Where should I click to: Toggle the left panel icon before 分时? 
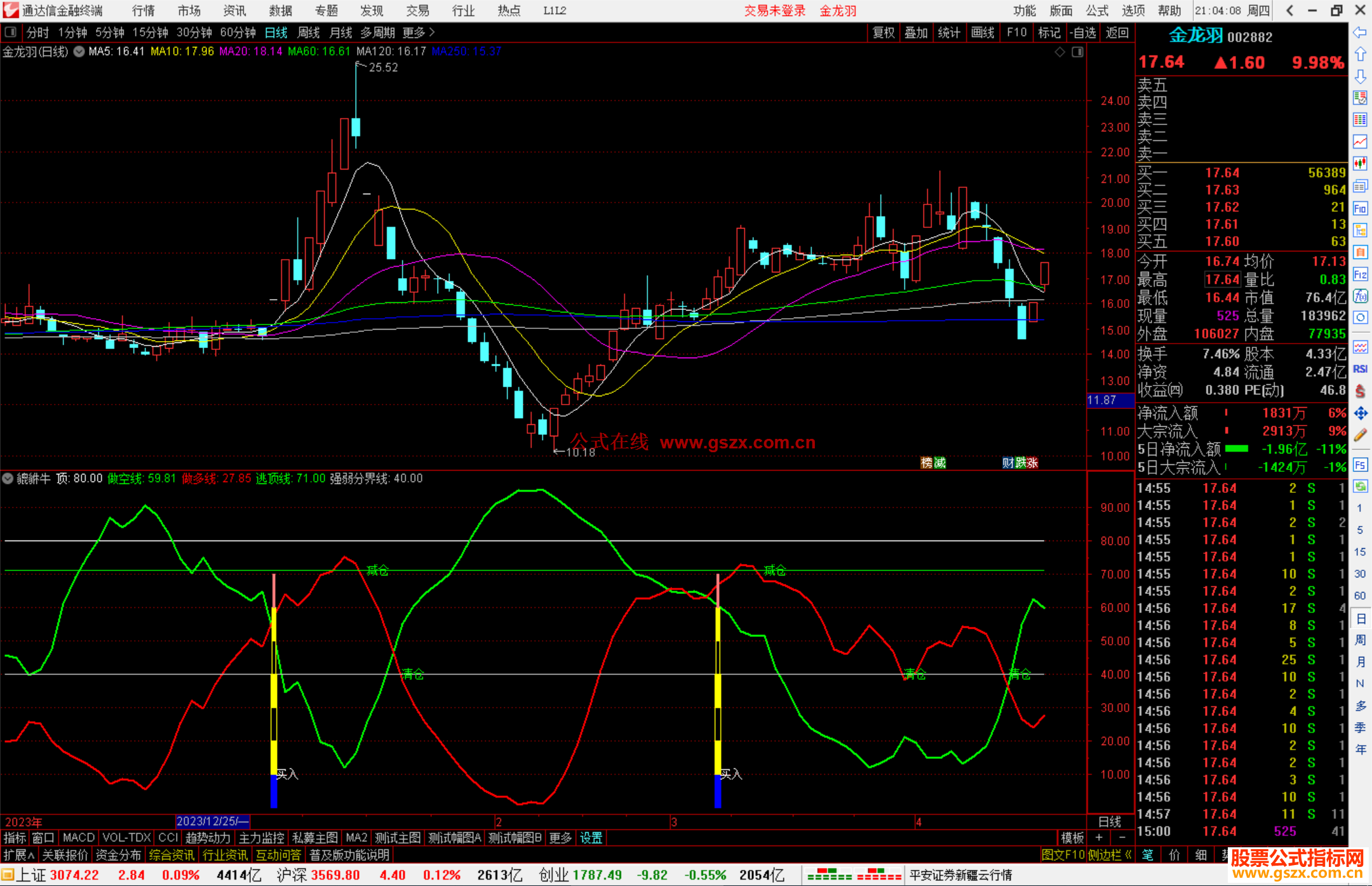[11, 32]
